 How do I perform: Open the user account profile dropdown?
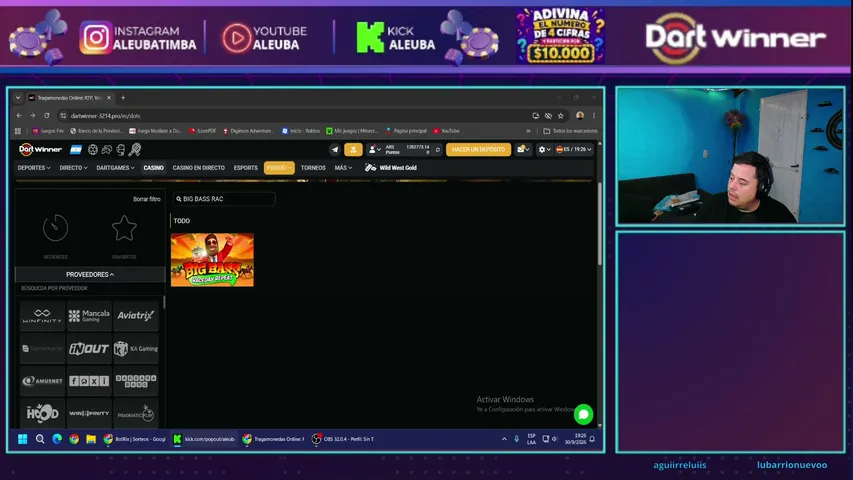(x=374, y=149)
